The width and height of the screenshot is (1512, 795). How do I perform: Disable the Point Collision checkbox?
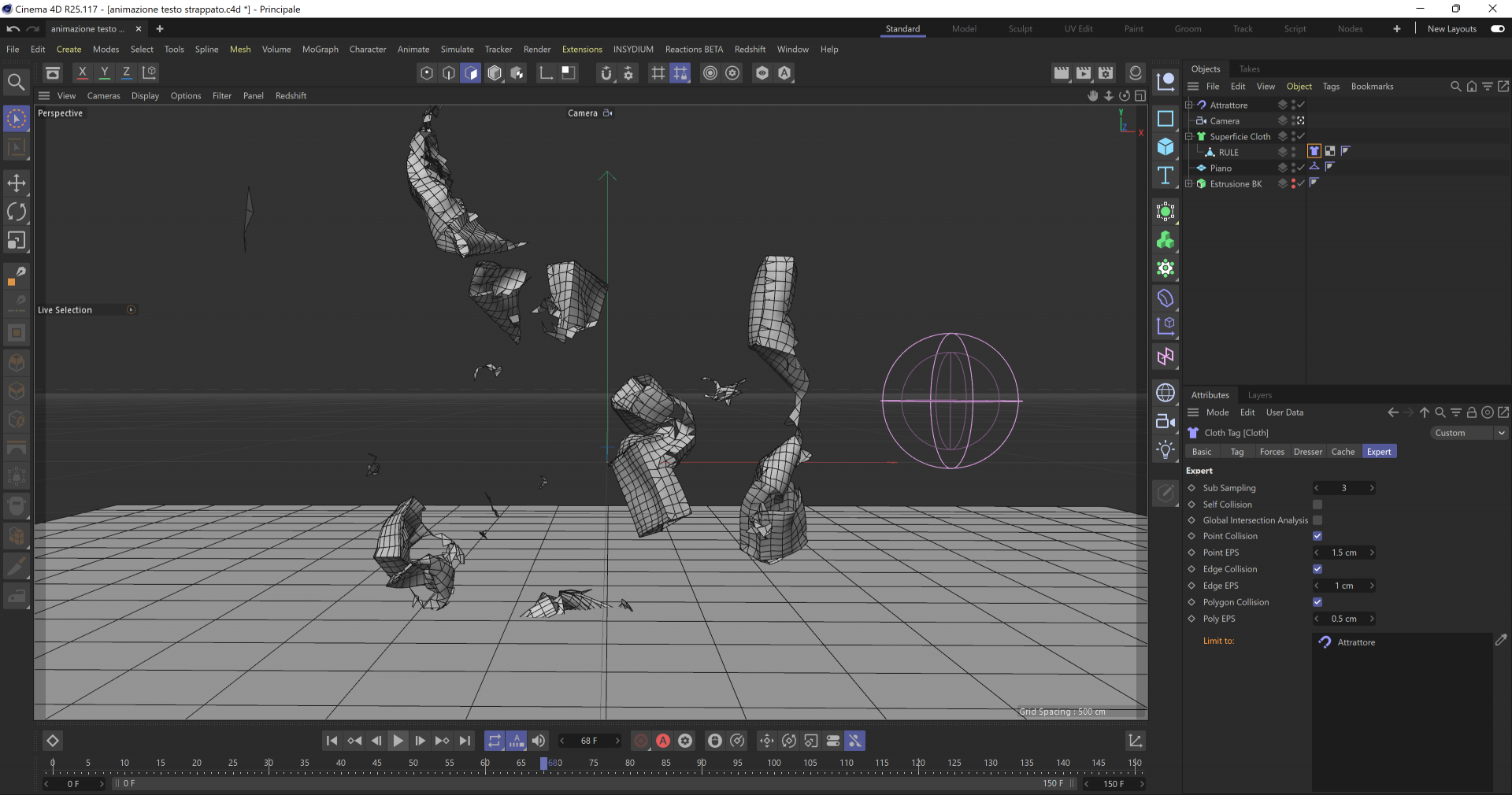coord(1317,536)
